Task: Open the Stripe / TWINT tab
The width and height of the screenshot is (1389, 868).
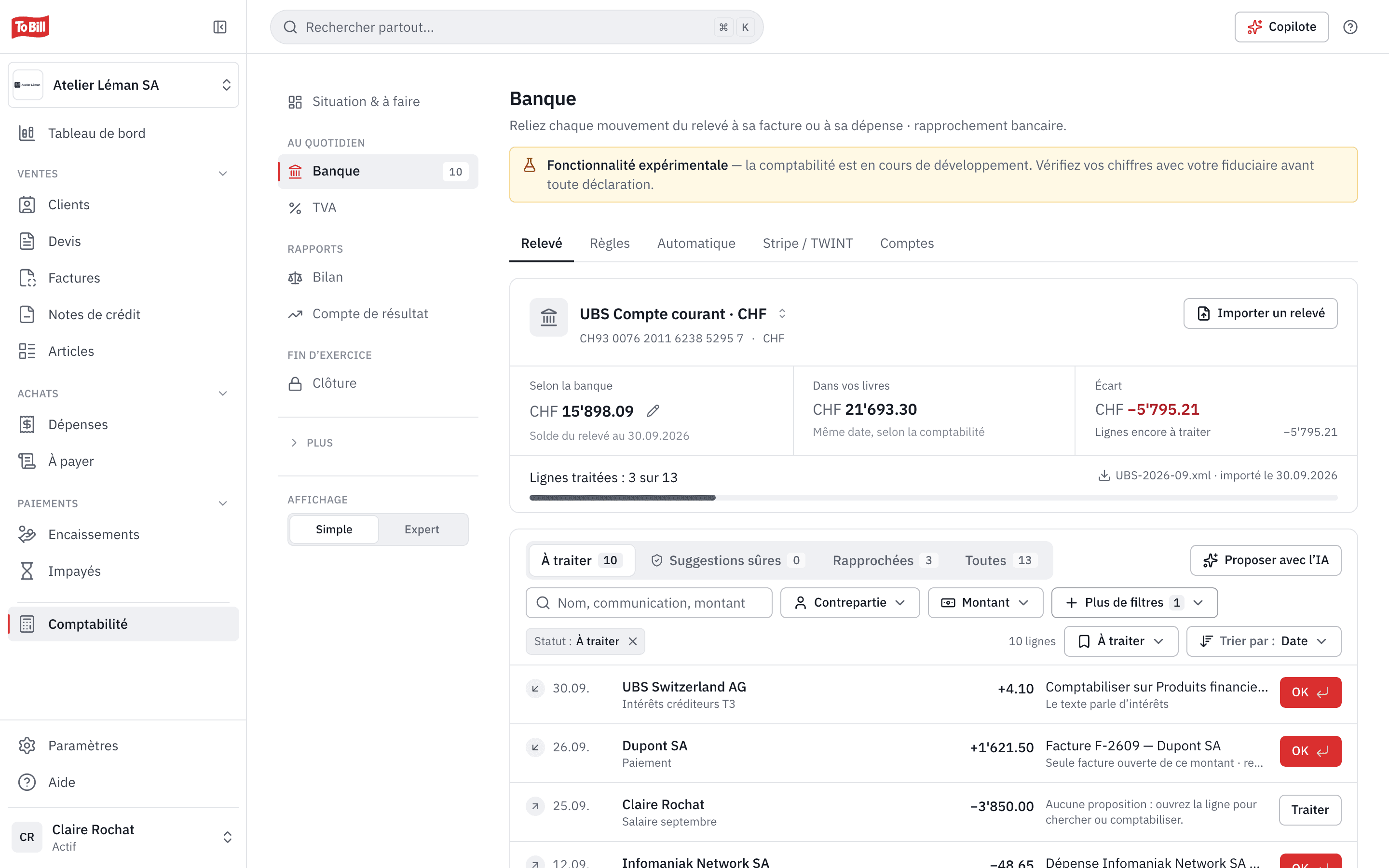Action: [807, 244]
